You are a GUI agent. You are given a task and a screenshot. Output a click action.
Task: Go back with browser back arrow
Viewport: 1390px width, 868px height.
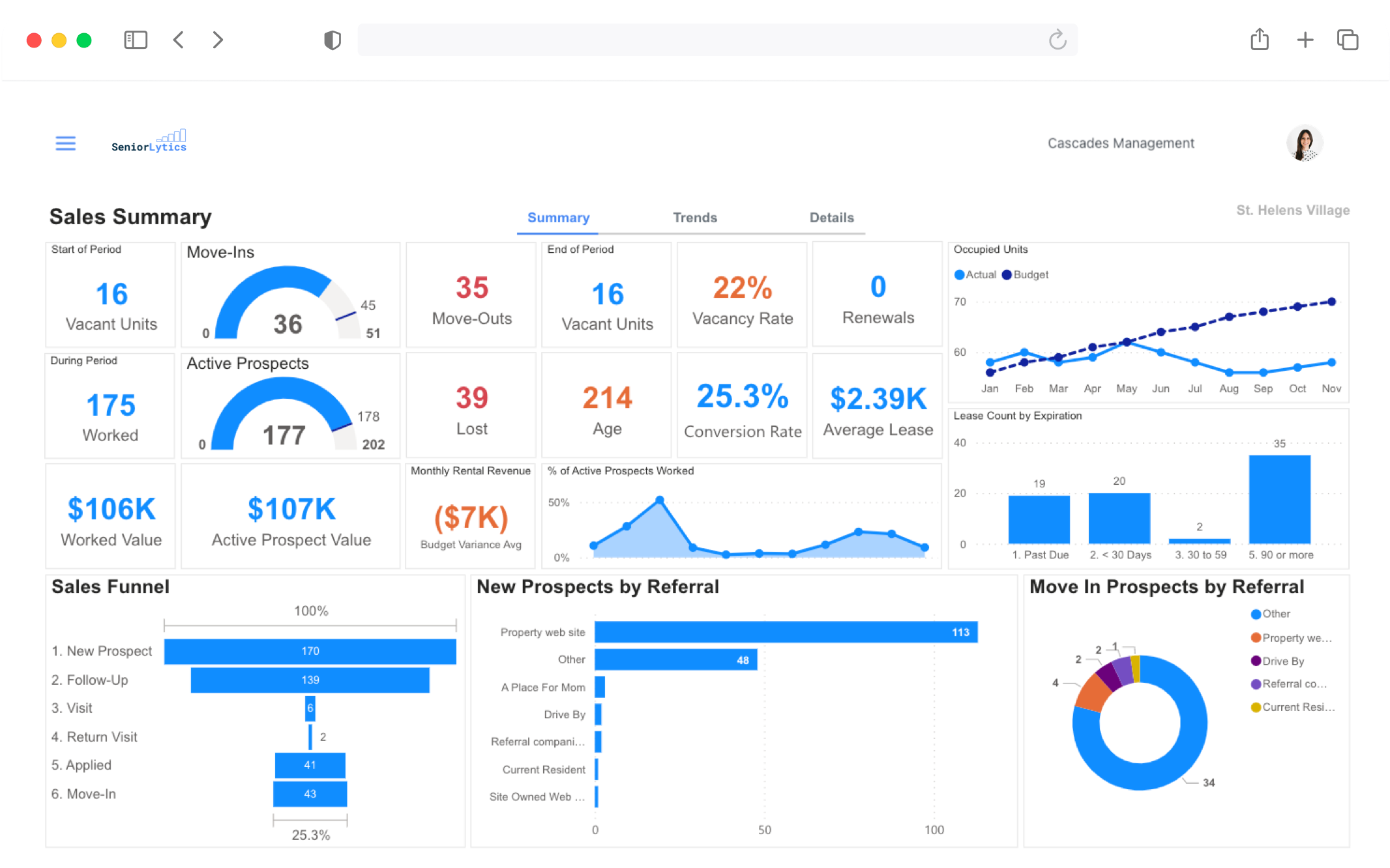(x=179, y=40)
